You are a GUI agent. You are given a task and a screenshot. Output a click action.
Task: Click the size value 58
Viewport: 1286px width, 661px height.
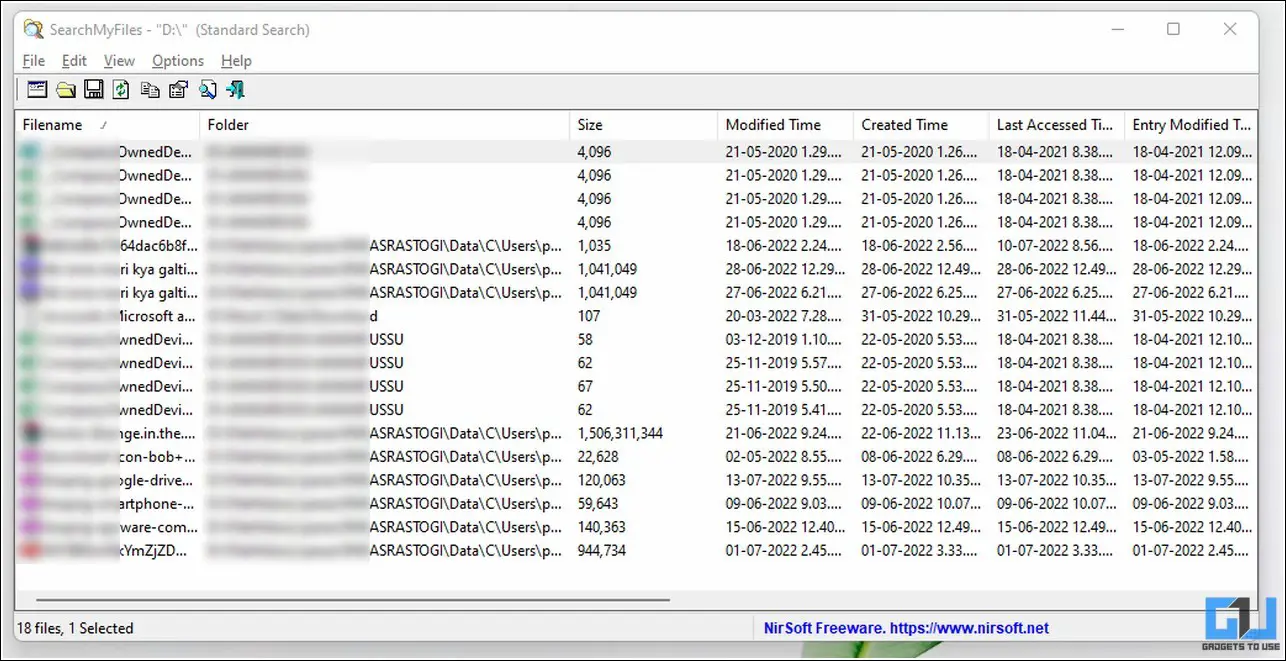click(585, 339)
